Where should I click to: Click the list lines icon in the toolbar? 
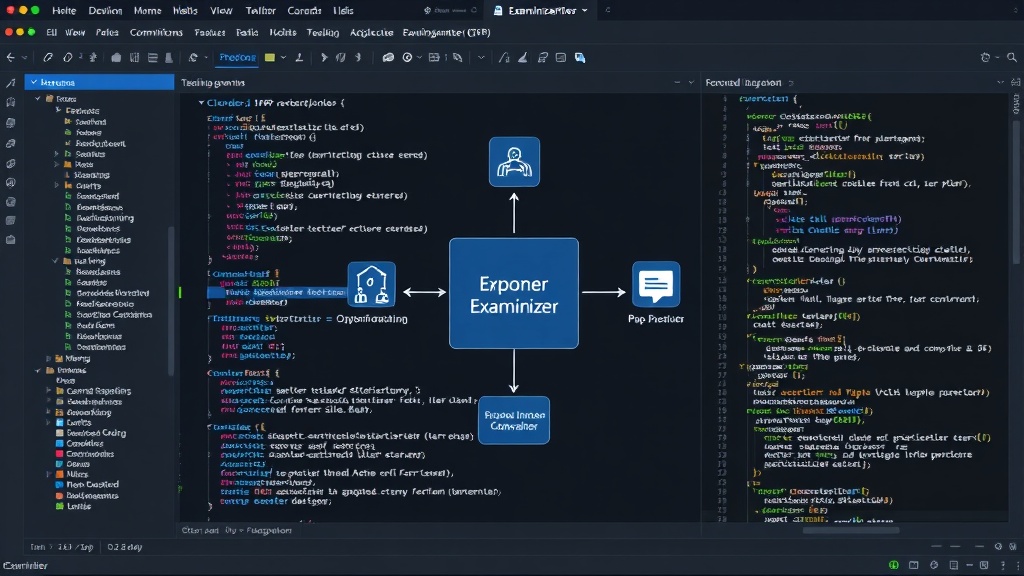153,57
